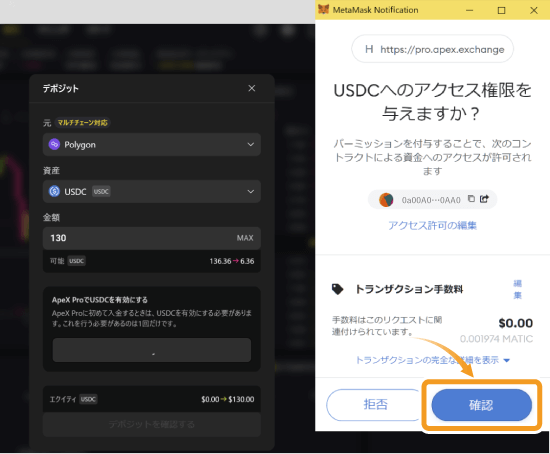Click the $0.00→$130.00 equity value
Viewport: 550px width, 454px height.
(x=228, y=399)
